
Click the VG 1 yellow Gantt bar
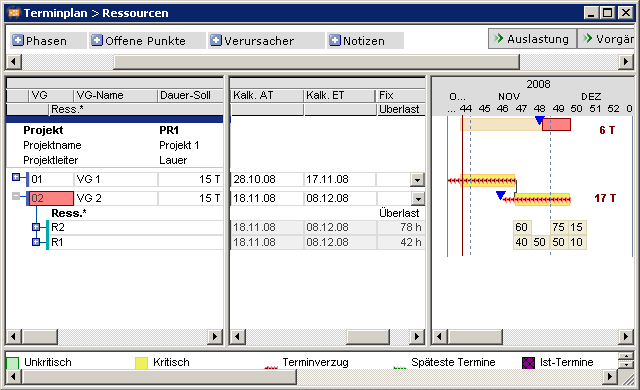pyautogui.click(x=488, y=180)
